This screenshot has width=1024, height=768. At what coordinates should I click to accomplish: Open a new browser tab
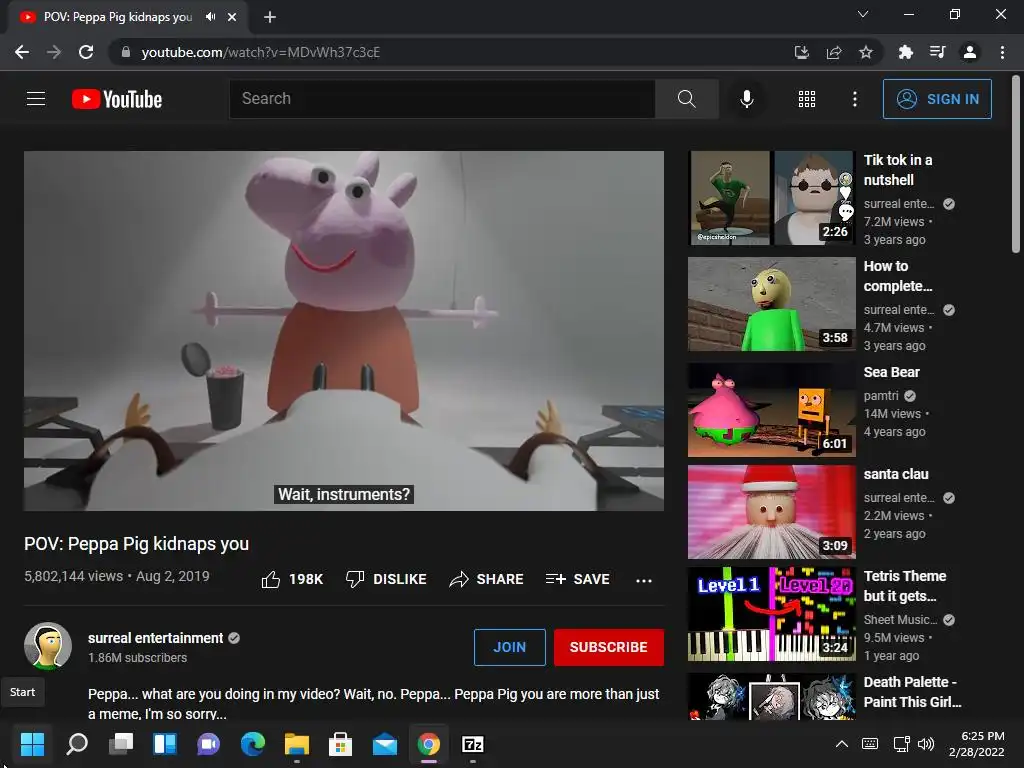point(270,17)
